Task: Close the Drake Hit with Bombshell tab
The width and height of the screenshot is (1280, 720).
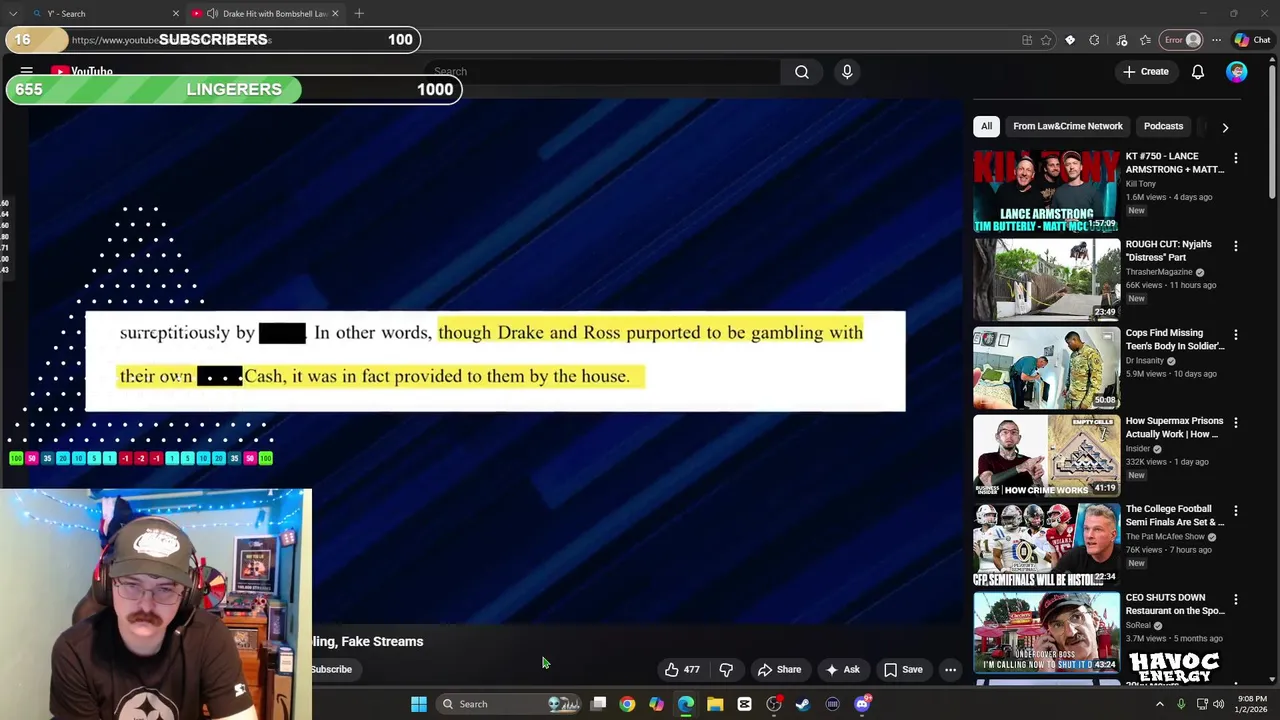Action: pos(335,14)
